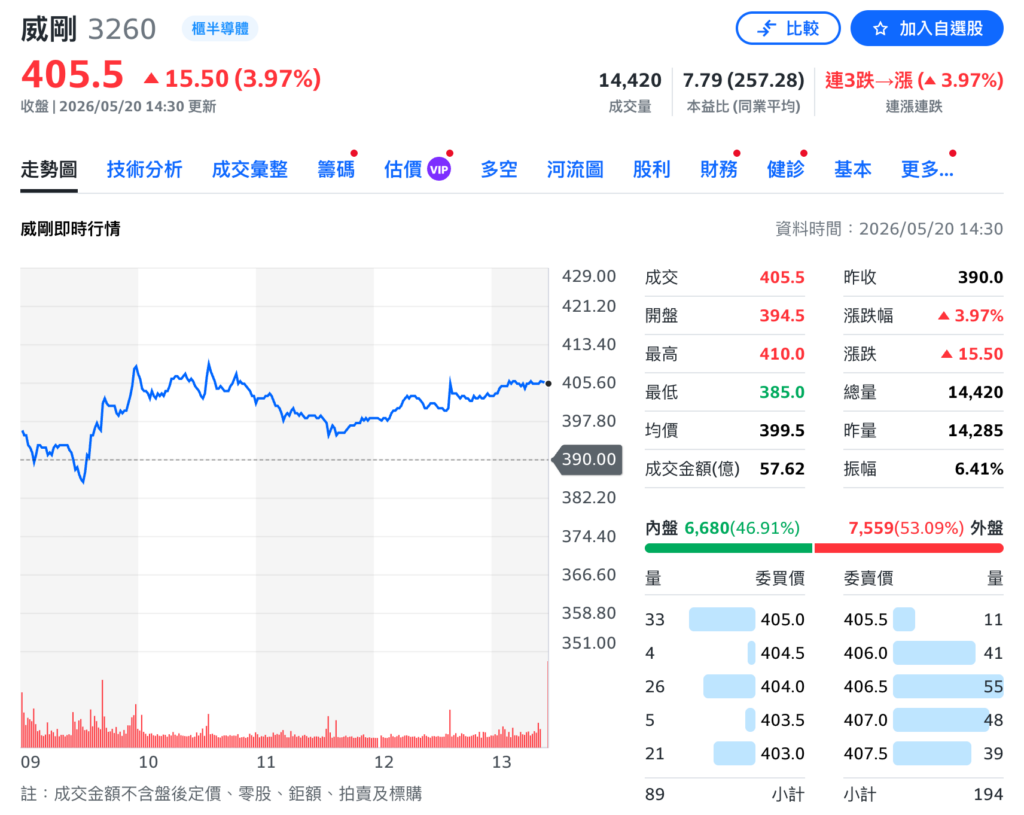This screenshot has width=1024, height=815.
Task: Open the 股利 tab
Action: click(651, 170)
